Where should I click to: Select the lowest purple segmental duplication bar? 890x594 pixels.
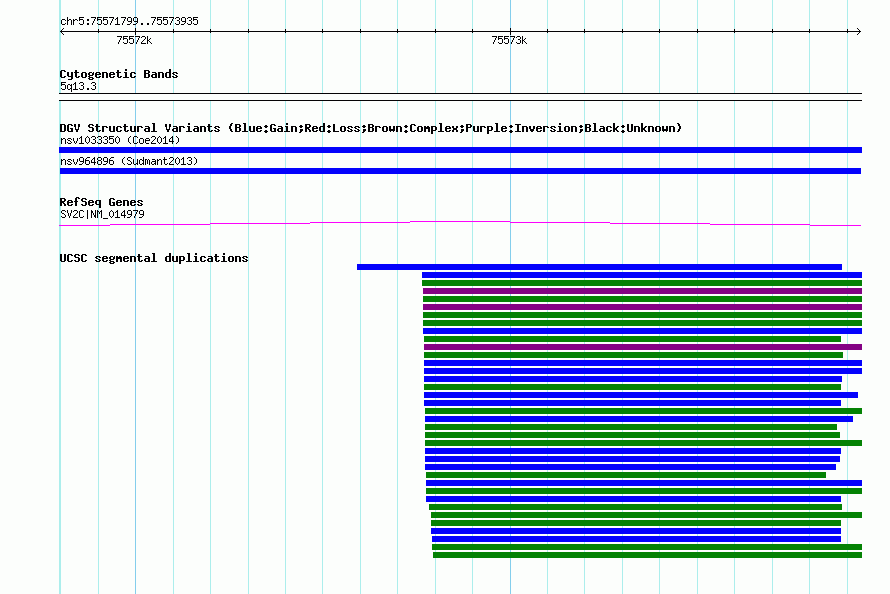(x=643, y=347)
